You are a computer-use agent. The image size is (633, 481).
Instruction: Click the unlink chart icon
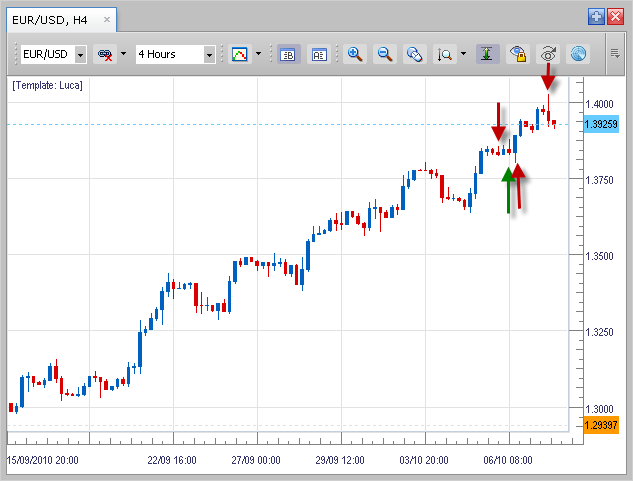coord(105,54)
